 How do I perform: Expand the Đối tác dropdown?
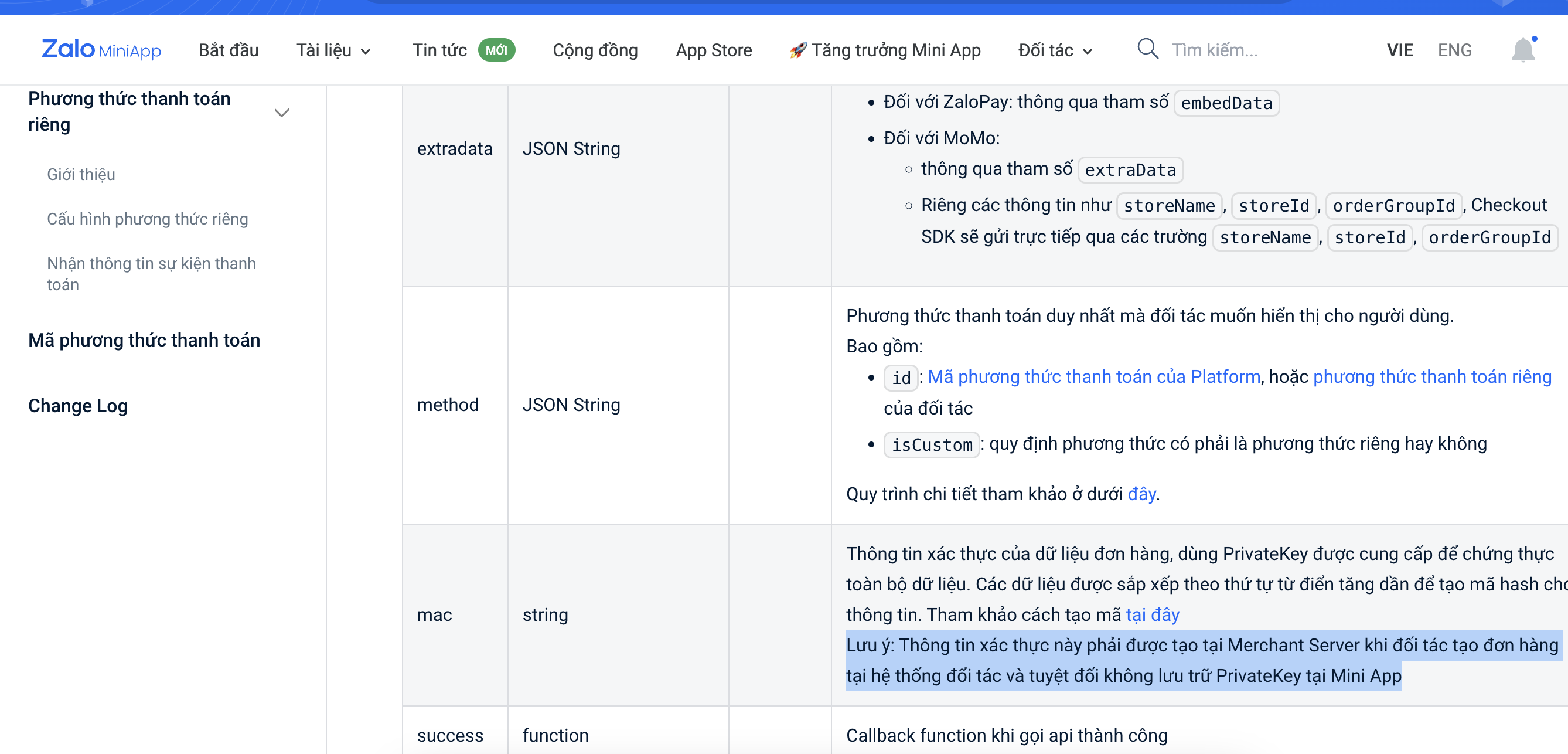[x=1055, y=50]
